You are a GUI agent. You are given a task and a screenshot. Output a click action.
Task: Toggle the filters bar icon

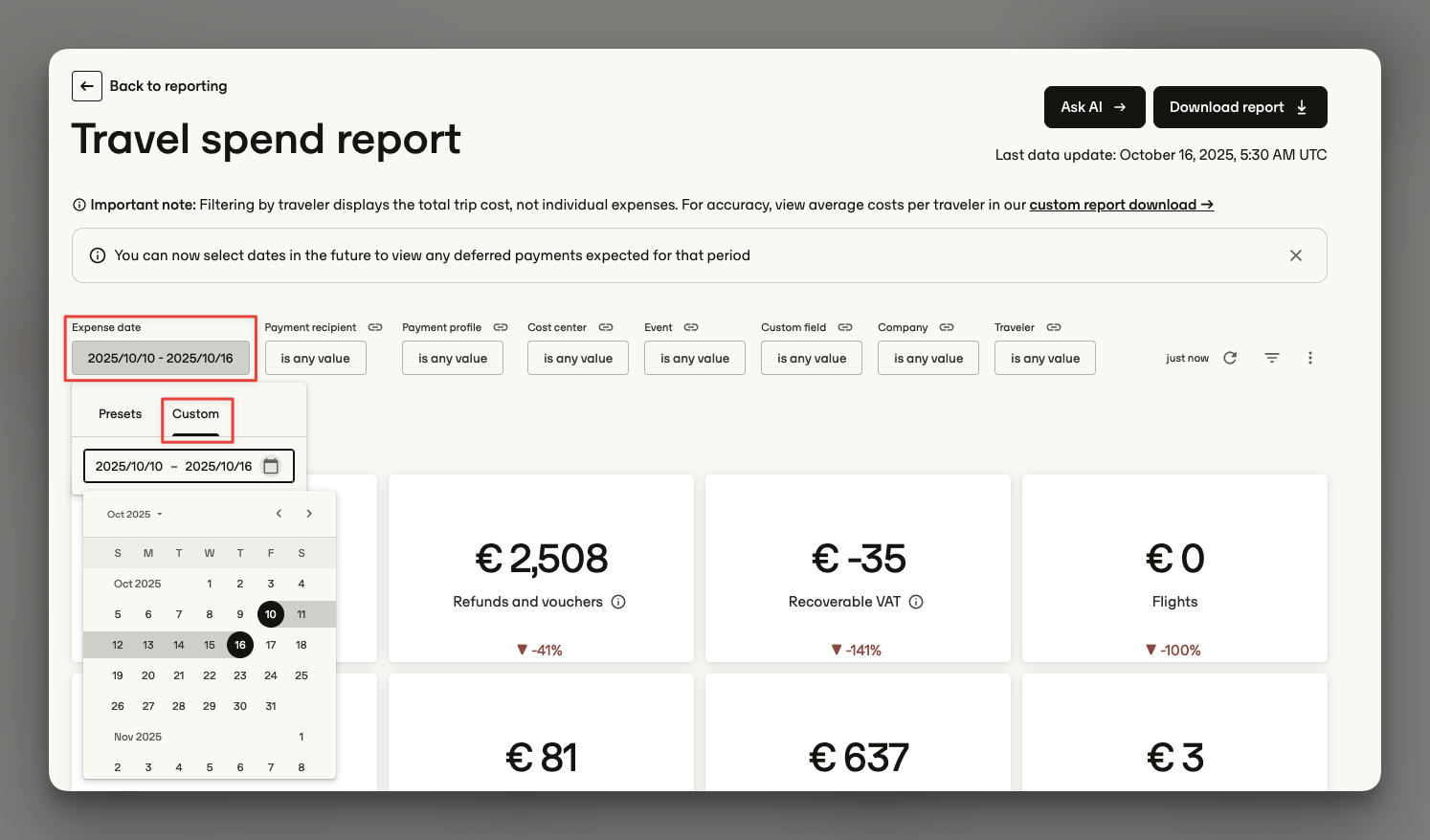[1272, 358]
